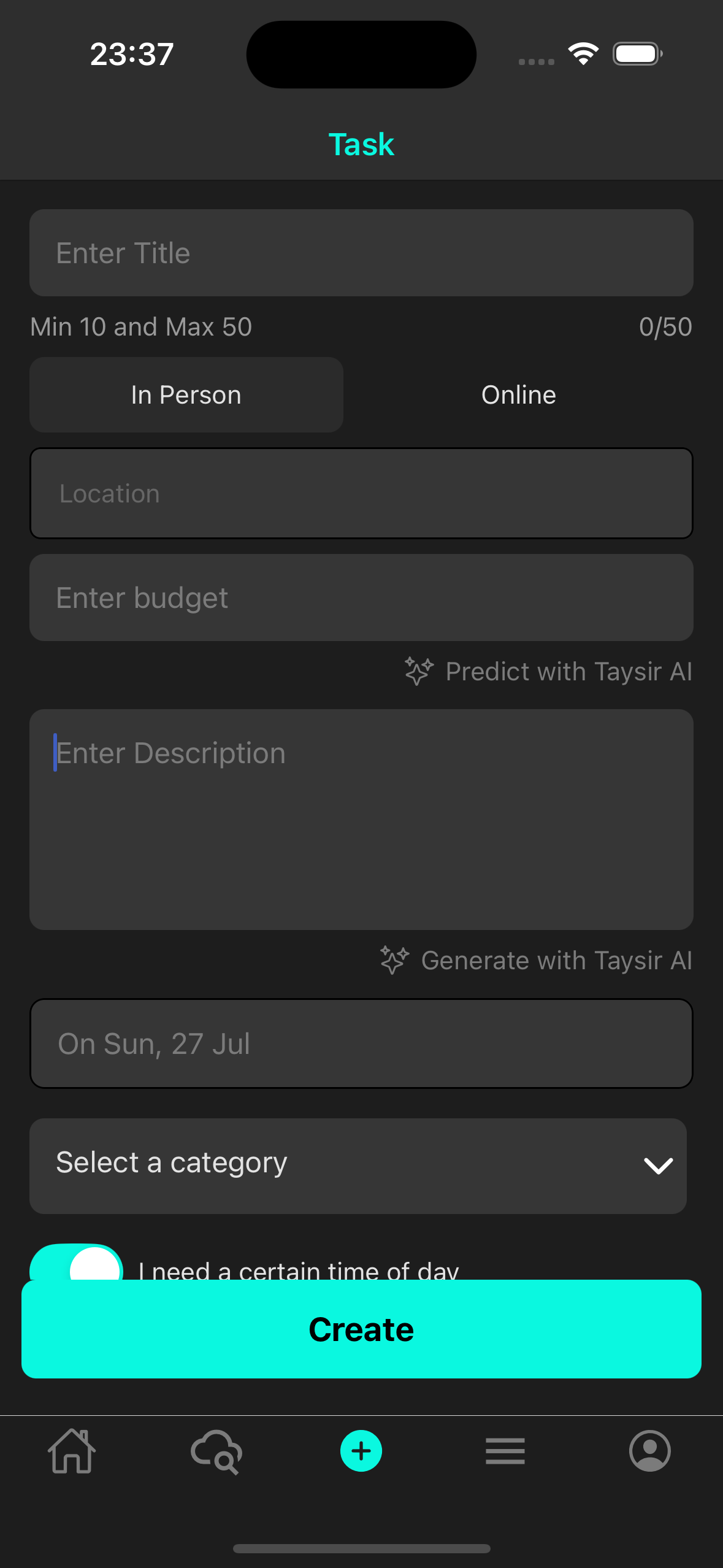The image size is (723, 1568).
Task: Focus the Enter Title field
Action: coord(361,253)
